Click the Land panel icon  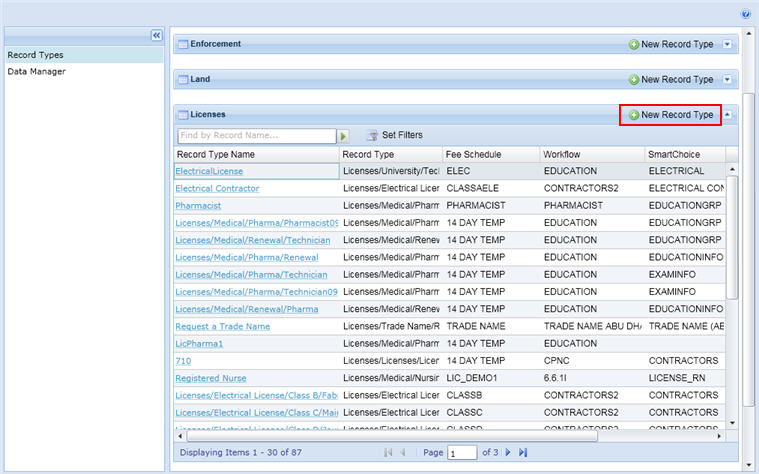tap(183, 79)
